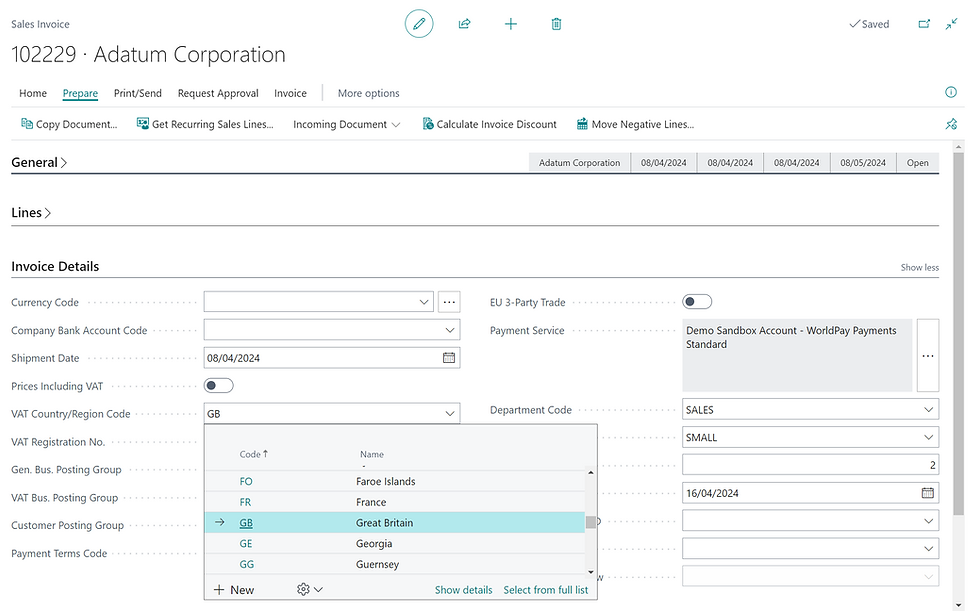
Task: Click the lookup list scrollbar thumb
Action: [591, 522]
